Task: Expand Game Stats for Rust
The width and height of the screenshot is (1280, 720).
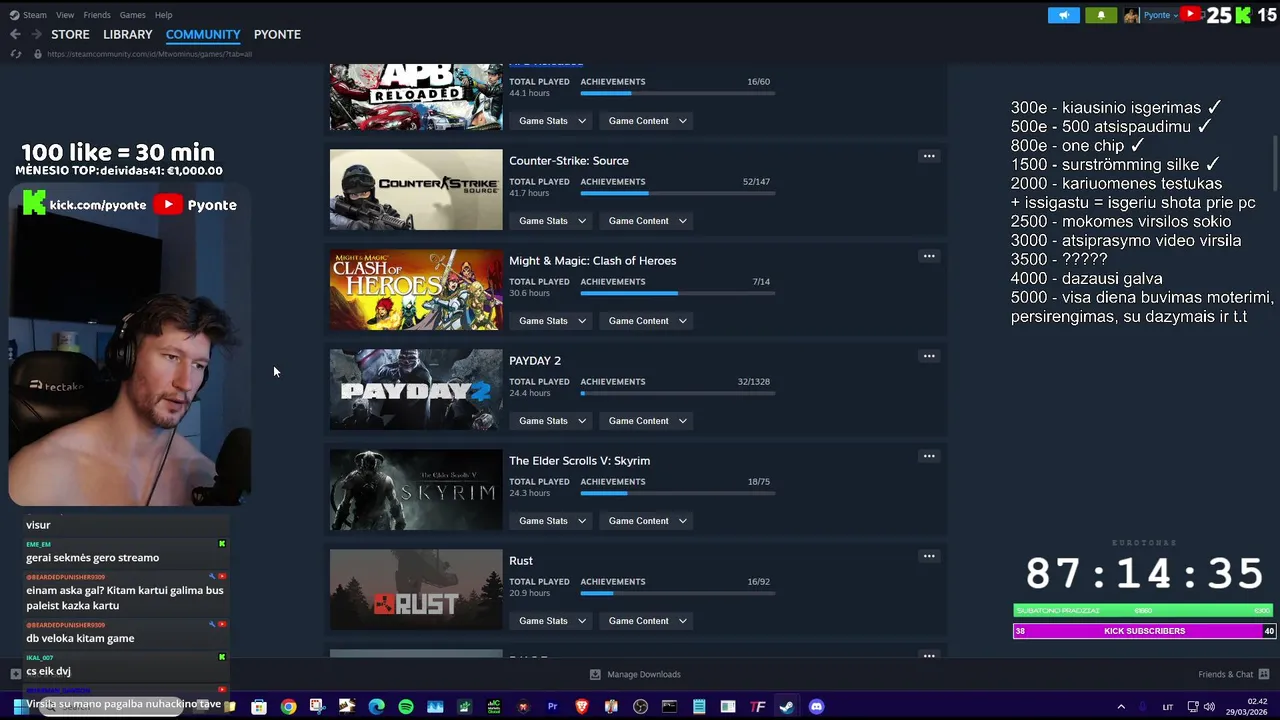Action: (552, 621)
